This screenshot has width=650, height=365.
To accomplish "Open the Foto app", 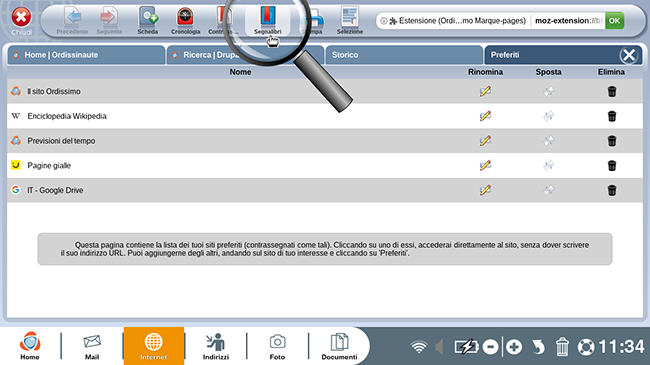I will coord(277,346).
